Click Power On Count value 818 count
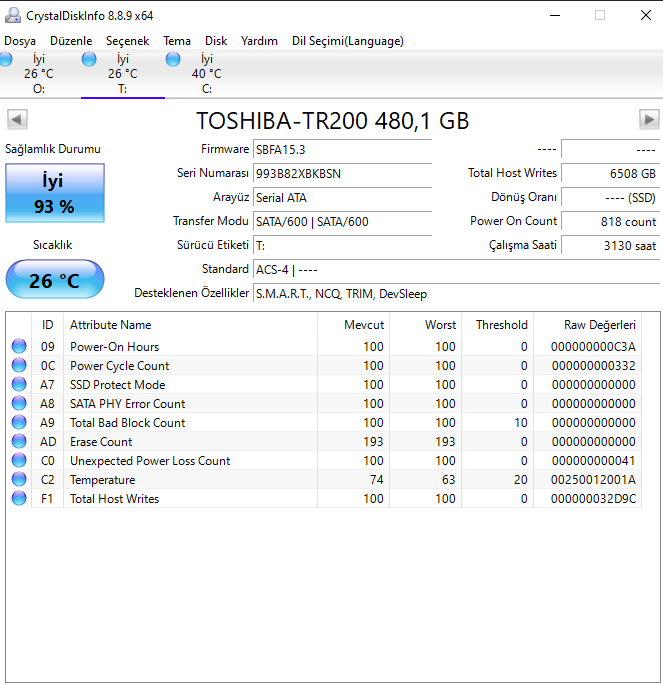The height and width of the screenshot is (684, 663). pos(610,222)
